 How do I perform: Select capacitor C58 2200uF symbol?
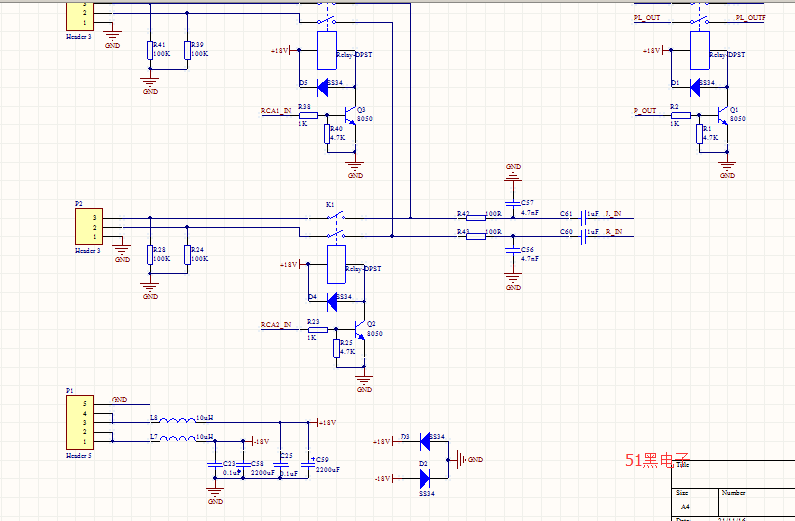(243, 464)
